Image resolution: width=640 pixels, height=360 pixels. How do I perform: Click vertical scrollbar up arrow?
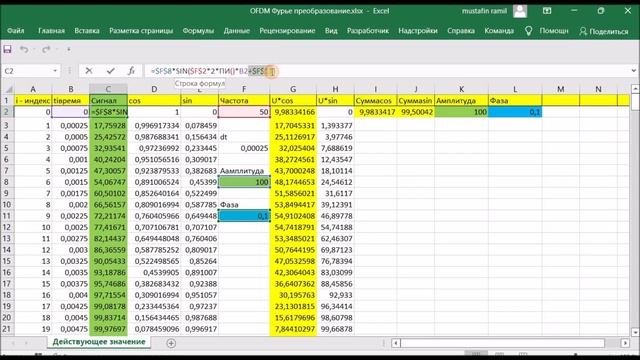[x=635, y=89]
